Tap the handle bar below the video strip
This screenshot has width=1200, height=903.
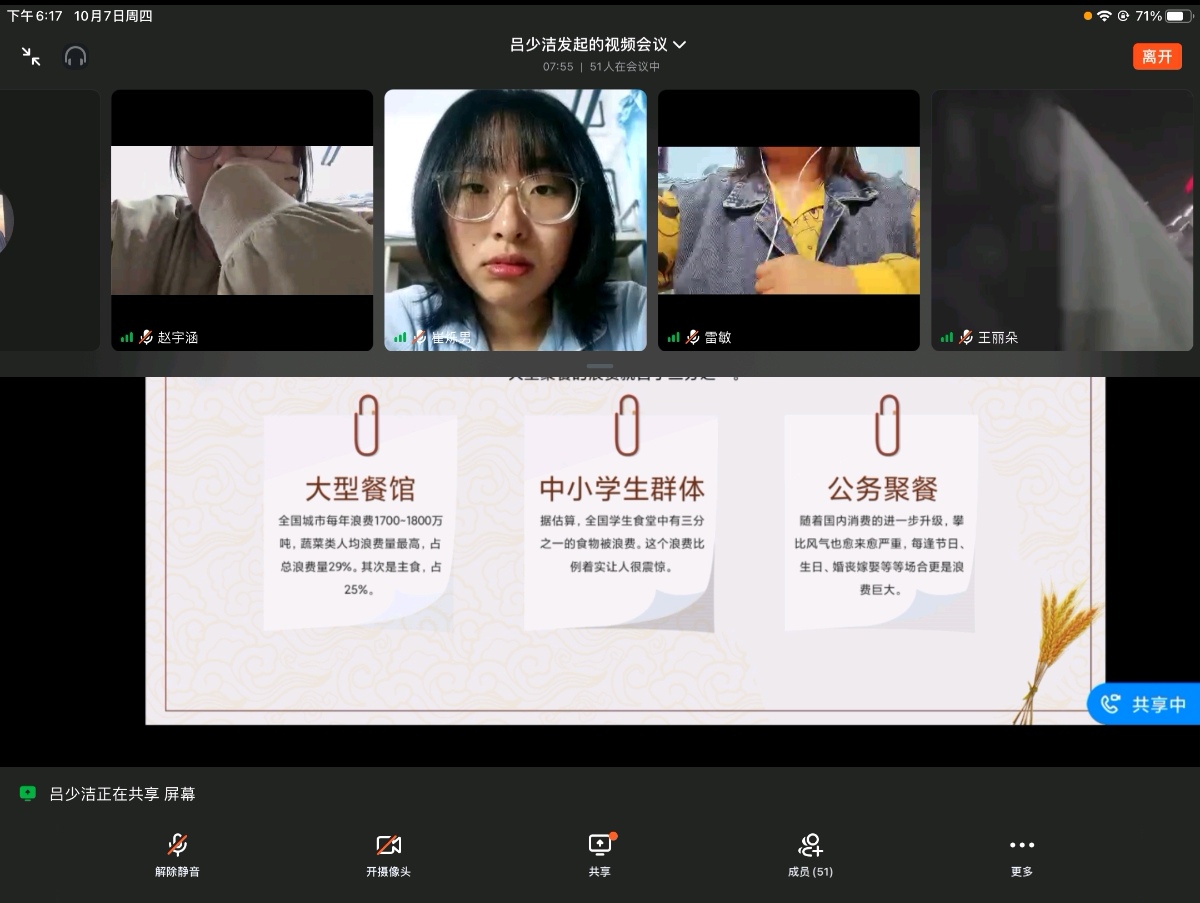[600, 367]
